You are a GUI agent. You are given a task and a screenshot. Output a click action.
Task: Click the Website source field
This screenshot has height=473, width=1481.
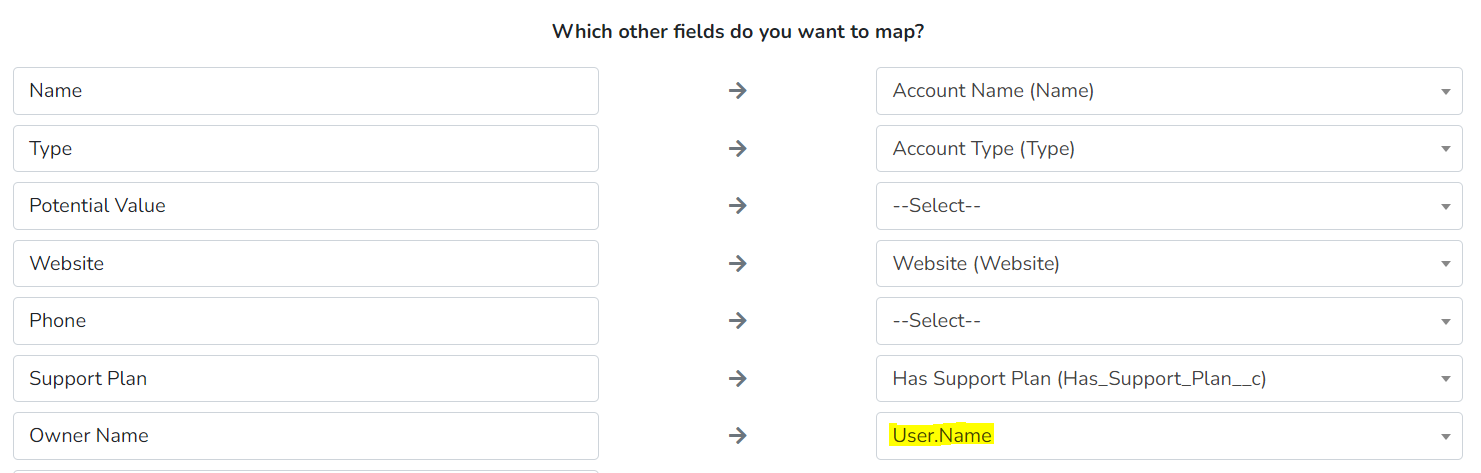305,264
